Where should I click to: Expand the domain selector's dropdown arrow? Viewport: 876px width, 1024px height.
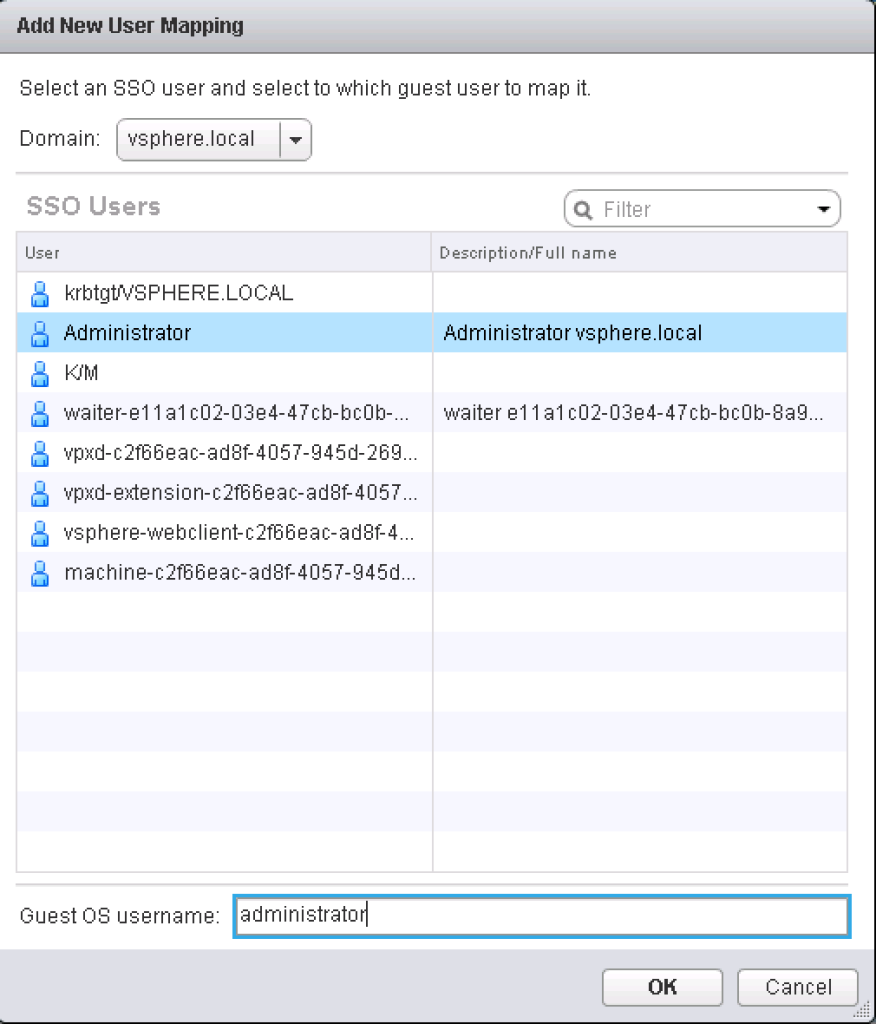296,140
